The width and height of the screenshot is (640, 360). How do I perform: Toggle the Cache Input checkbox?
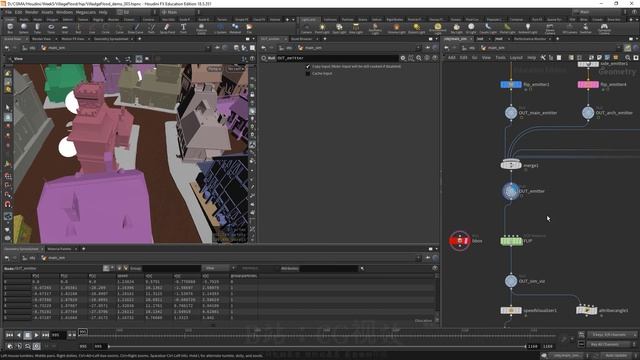pos(308,73)
